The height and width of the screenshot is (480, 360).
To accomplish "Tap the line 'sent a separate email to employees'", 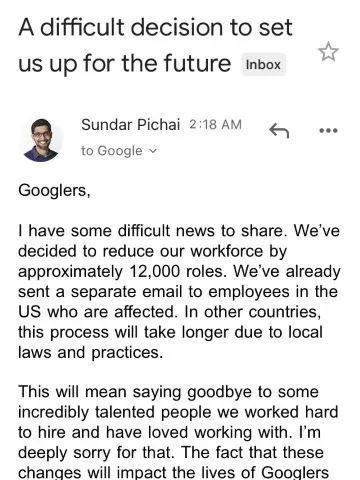I will (178, 292).
